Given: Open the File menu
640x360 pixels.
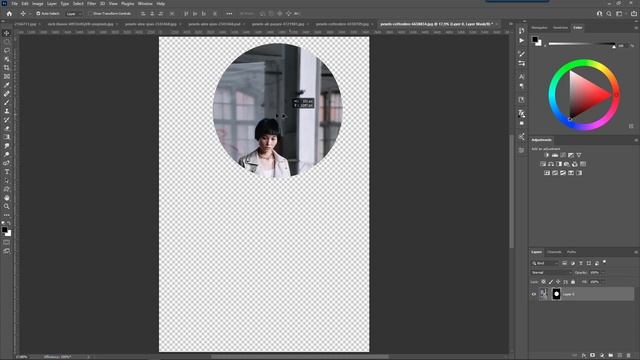Looking at the screenshot, I should pos(15,4).
